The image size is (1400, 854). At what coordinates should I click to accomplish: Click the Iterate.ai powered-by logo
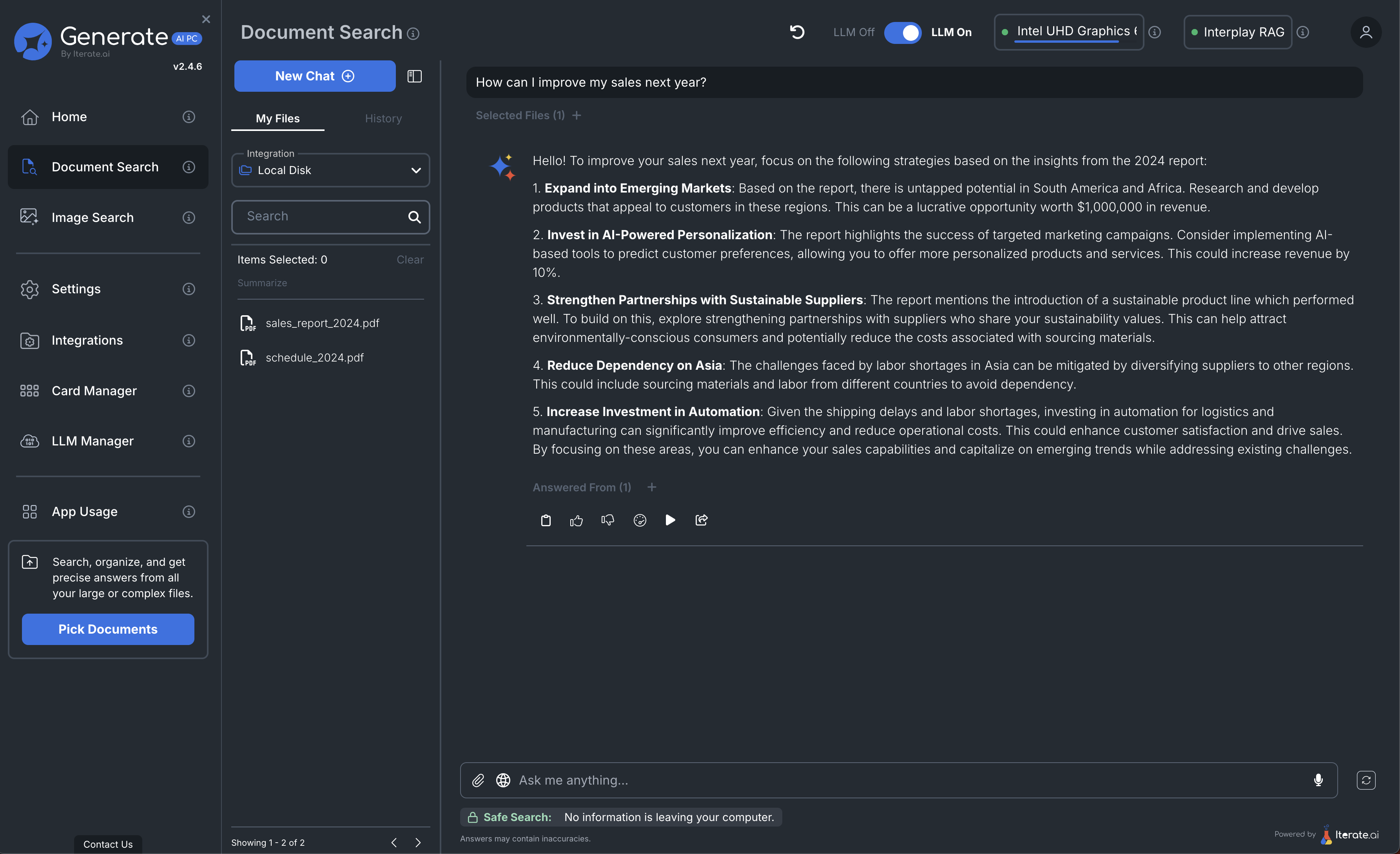(x=1349, y=835)
